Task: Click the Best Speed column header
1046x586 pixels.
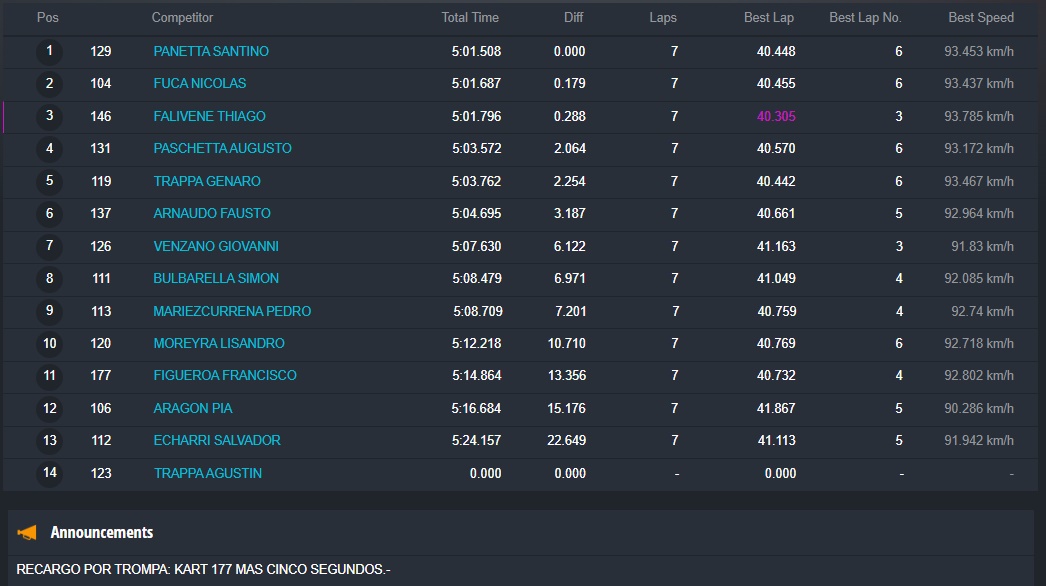Action: [981, 18]
